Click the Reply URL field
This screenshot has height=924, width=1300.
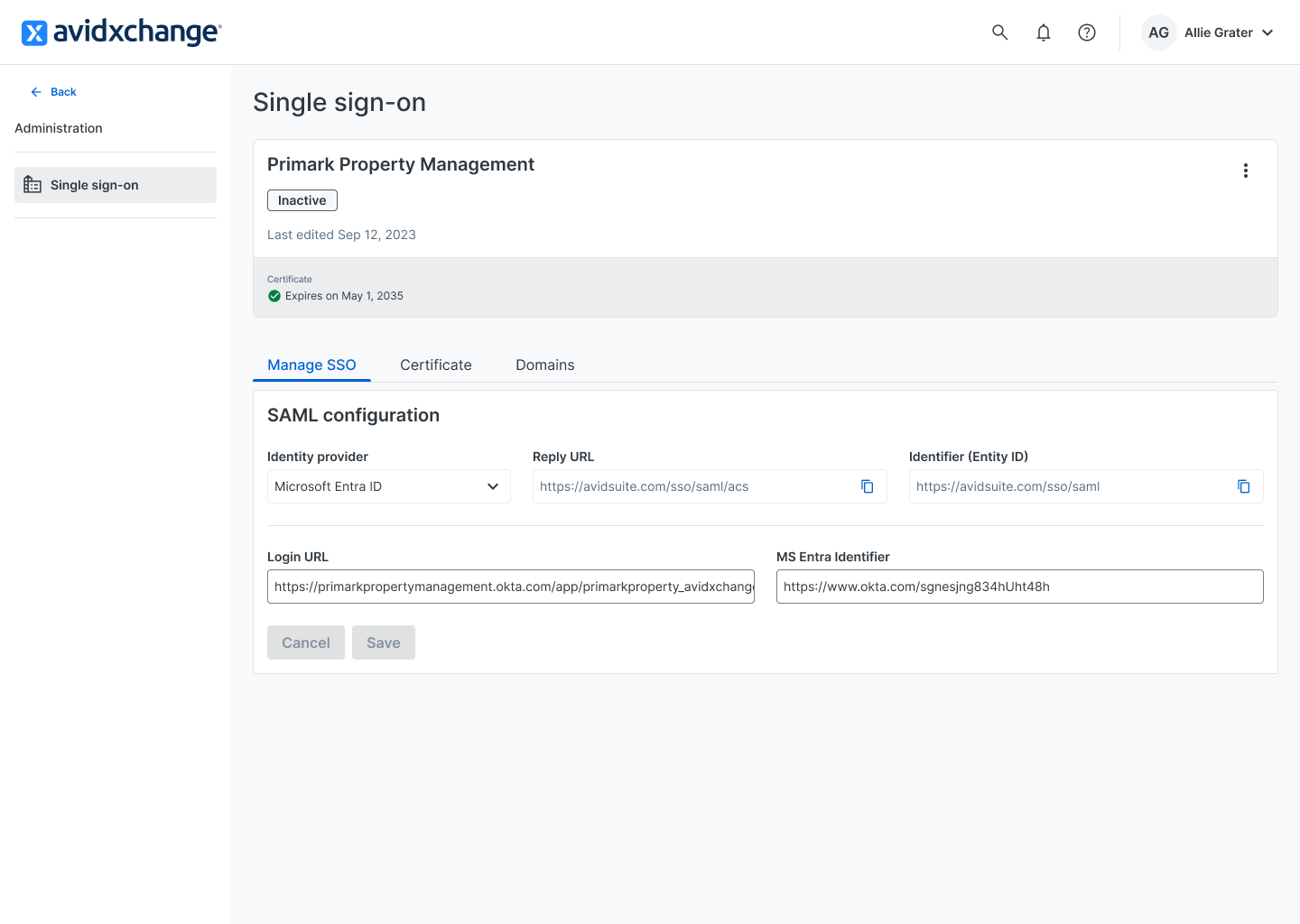710,486
